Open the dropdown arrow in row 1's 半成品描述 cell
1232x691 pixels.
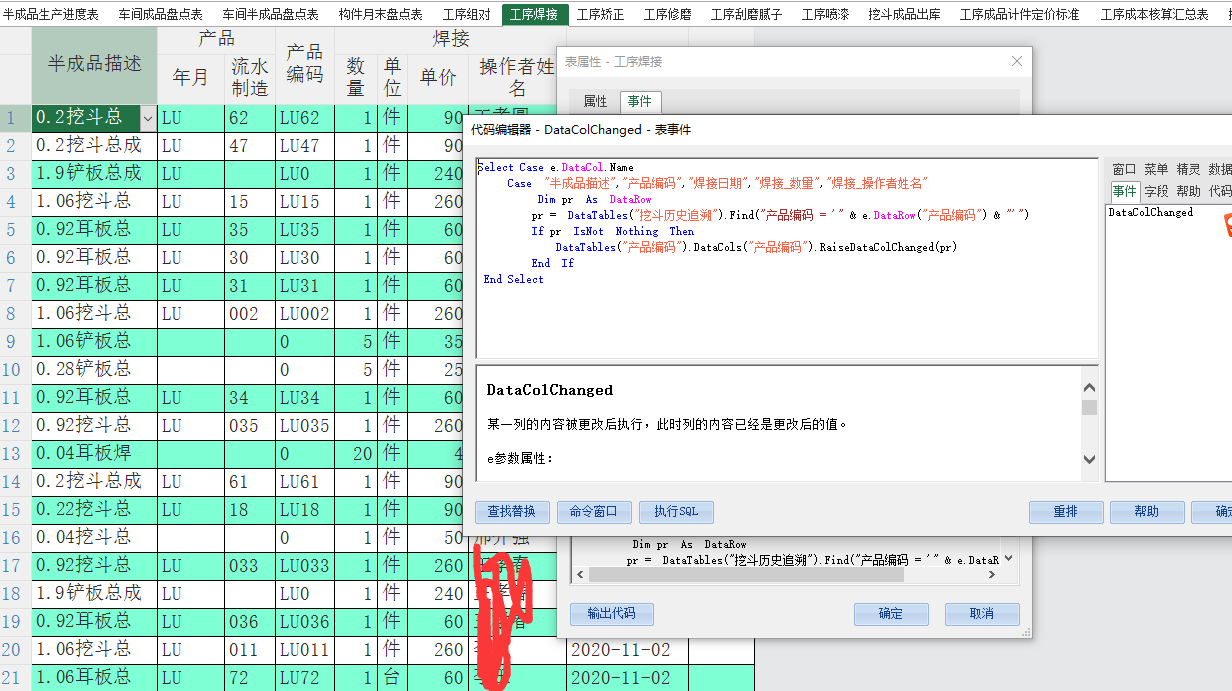[x=148, y=118]
